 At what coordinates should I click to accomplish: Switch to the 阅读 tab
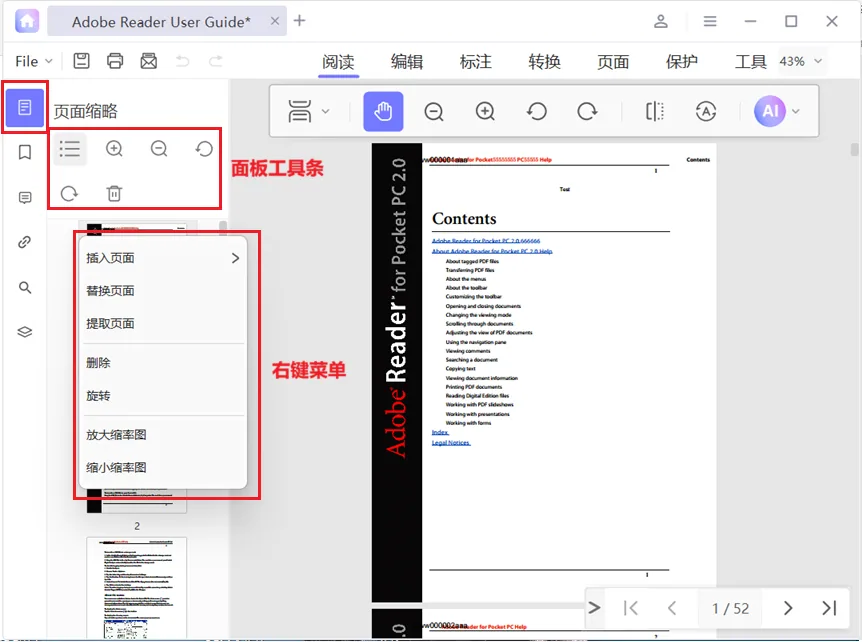338,62
